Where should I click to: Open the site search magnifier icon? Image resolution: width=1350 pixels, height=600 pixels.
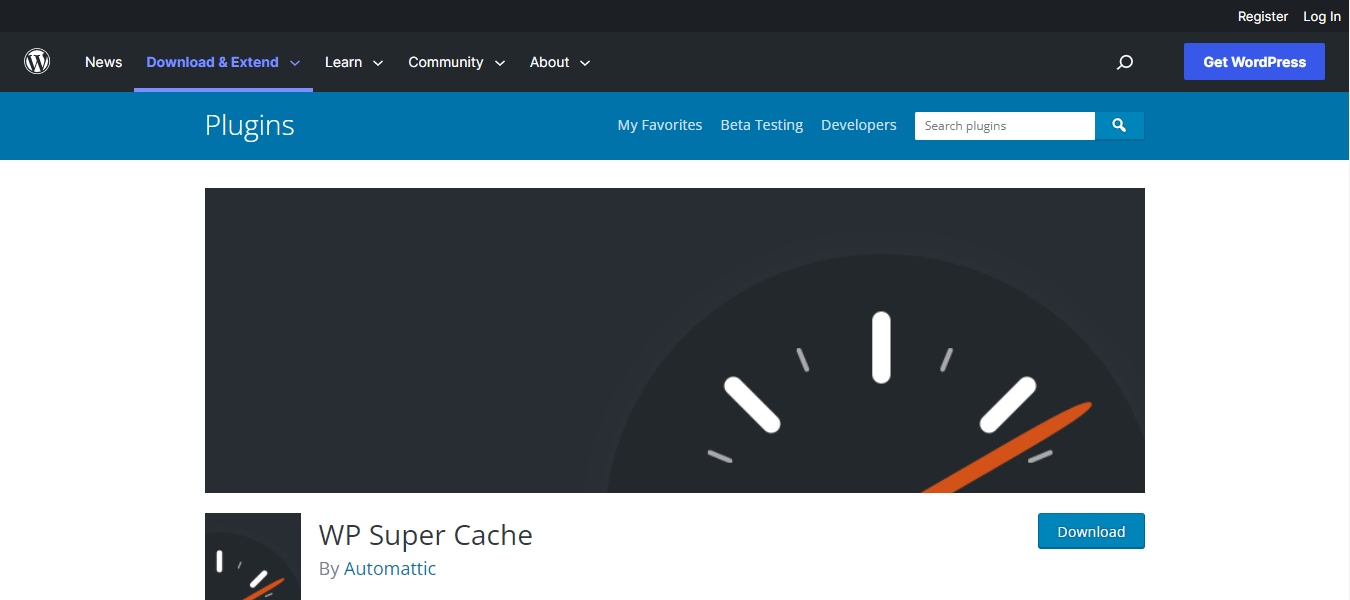tap(1125, 62)
